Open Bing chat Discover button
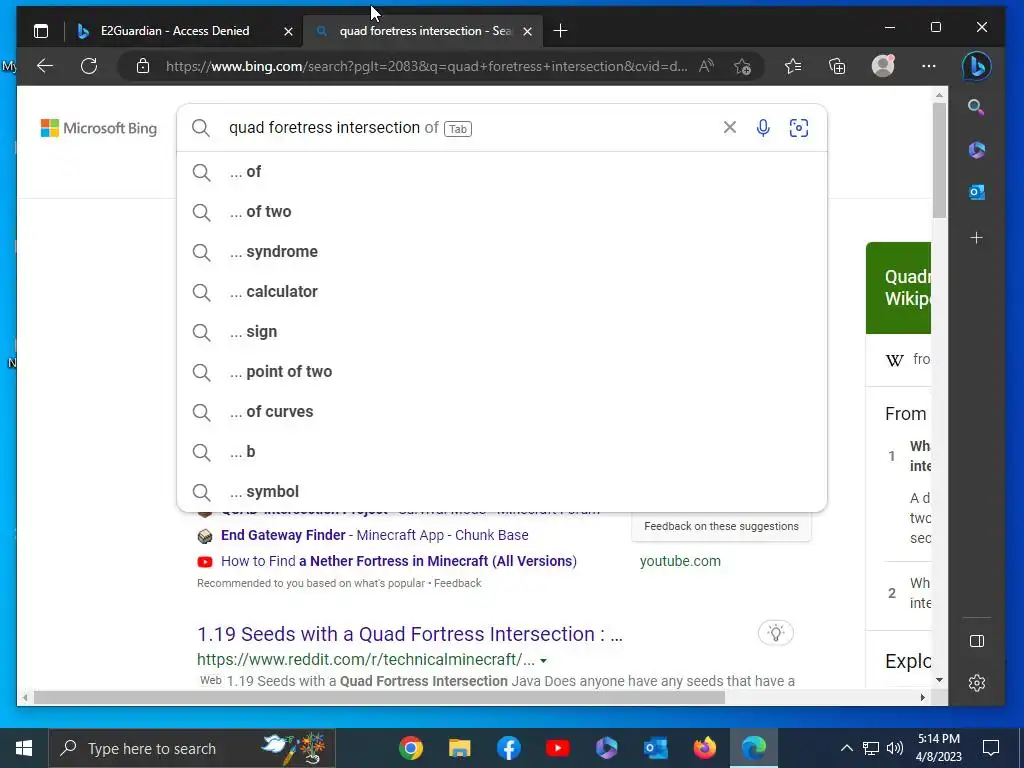Viewport: 1024px width, 768px height. coord(977,66)
